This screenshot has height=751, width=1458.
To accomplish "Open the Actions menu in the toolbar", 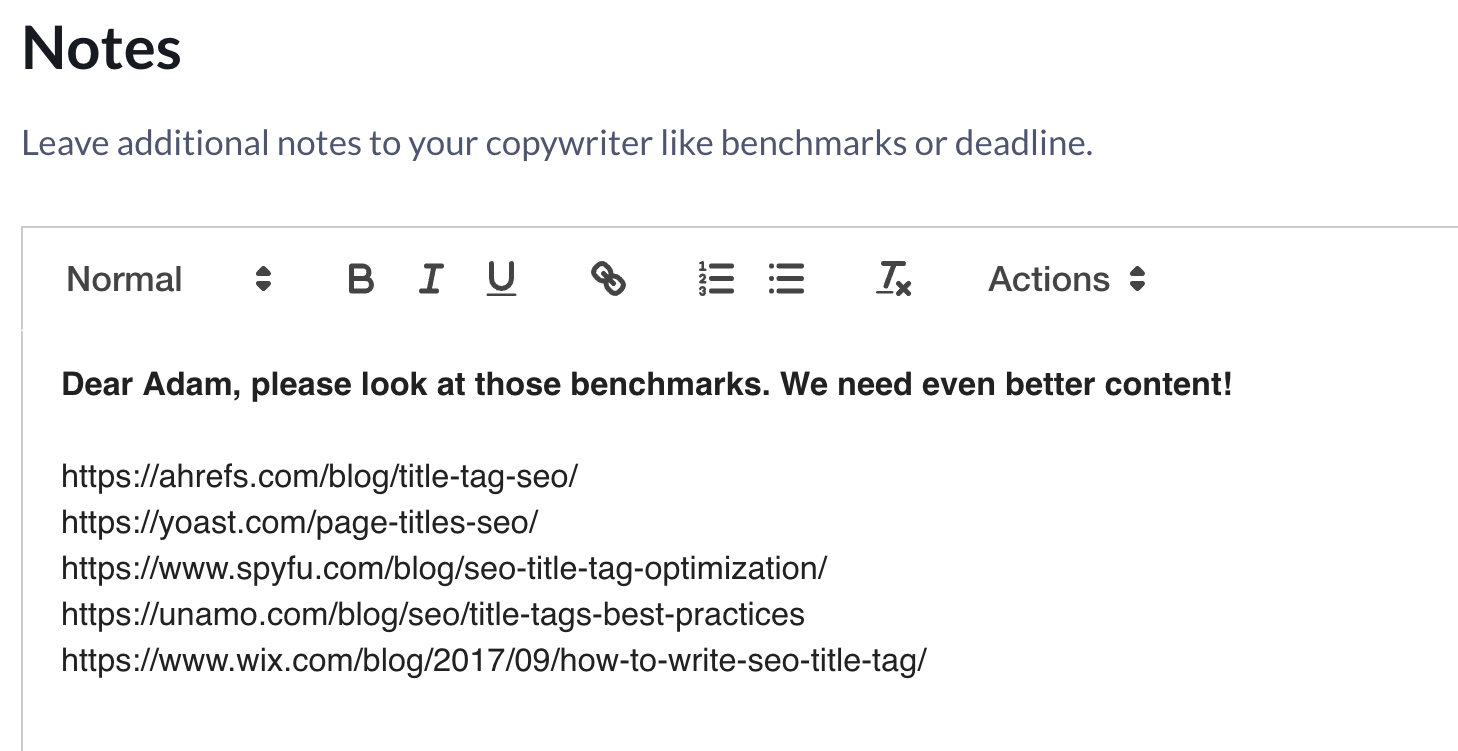I will [1050, 279].
